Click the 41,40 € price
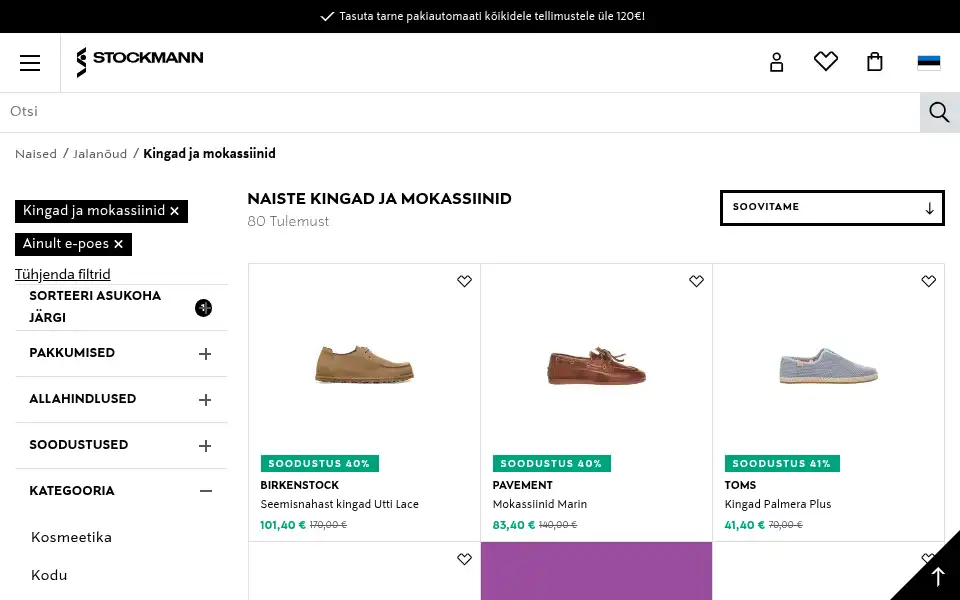This screenshot has width=960, height=600. pyautogui.click(x=744, y=525)
